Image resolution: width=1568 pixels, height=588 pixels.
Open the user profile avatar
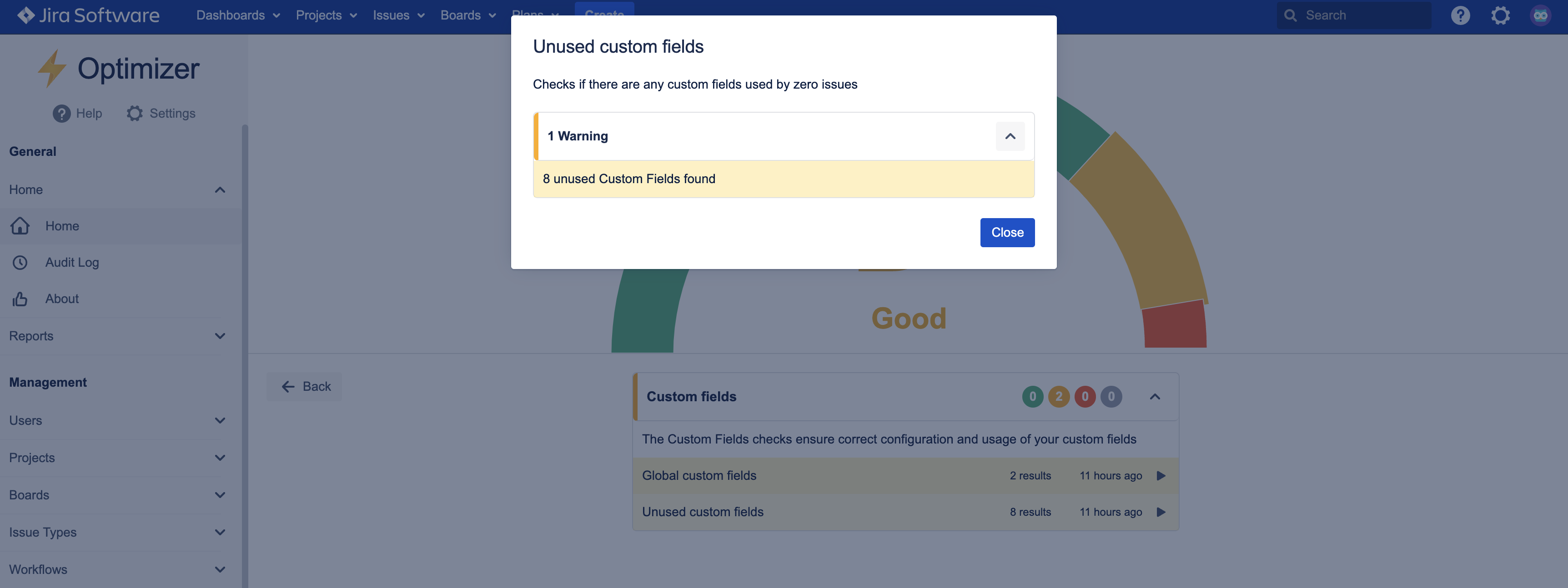[x=1540, y=15]
